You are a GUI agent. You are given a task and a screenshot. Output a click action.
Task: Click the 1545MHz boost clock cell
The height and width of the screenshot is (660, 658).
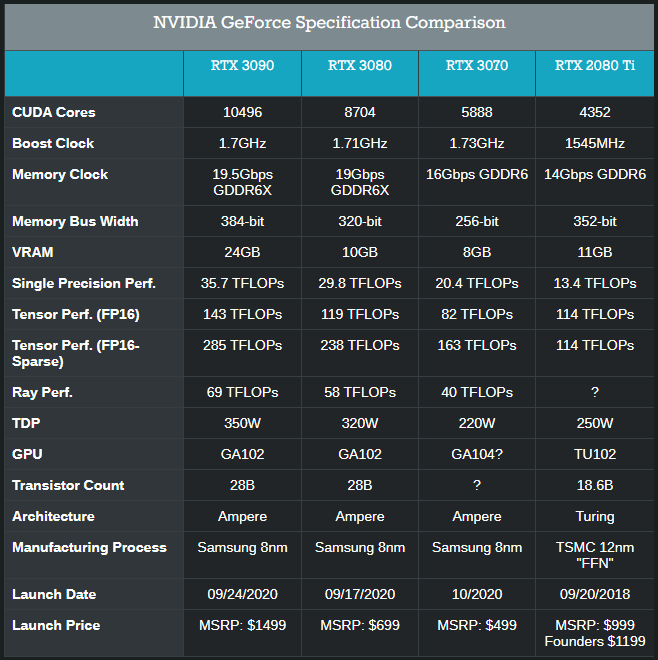595,144
